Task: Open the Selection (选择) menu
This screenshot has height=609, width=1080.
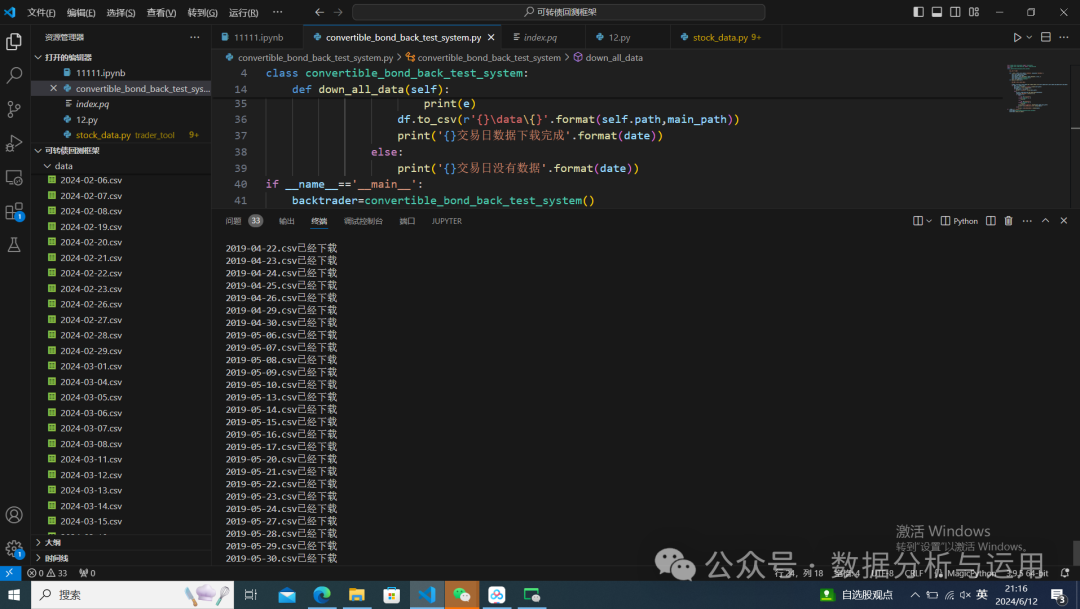Action: pyautogui.click(x=121, y=12)
